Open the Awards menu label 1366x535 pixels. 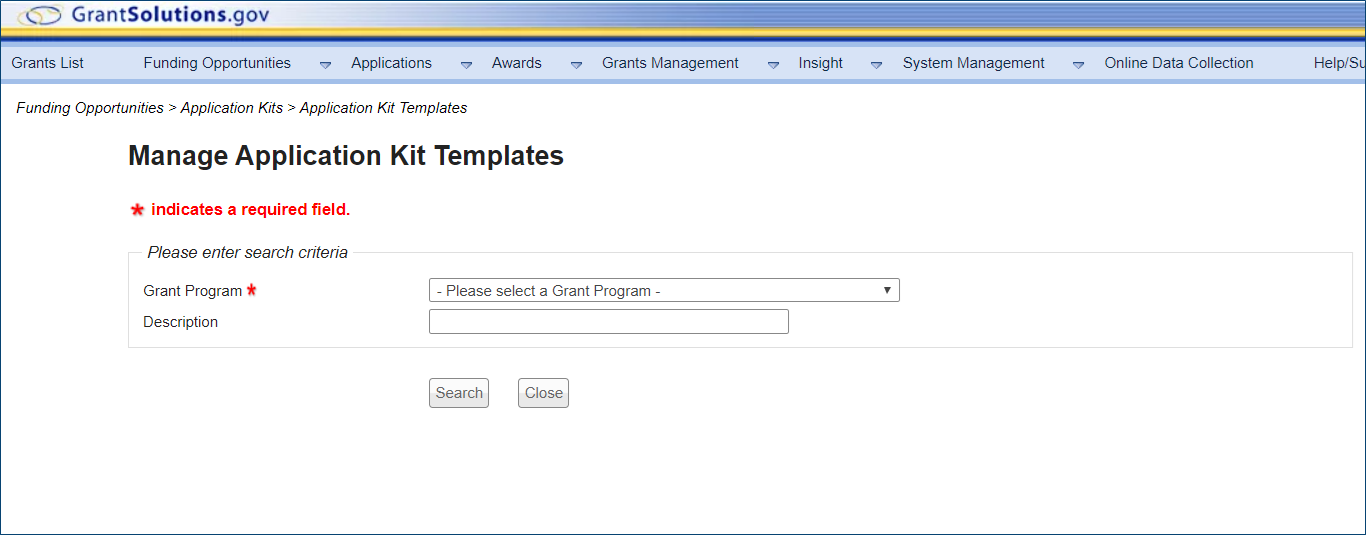(x=516, y=63)
